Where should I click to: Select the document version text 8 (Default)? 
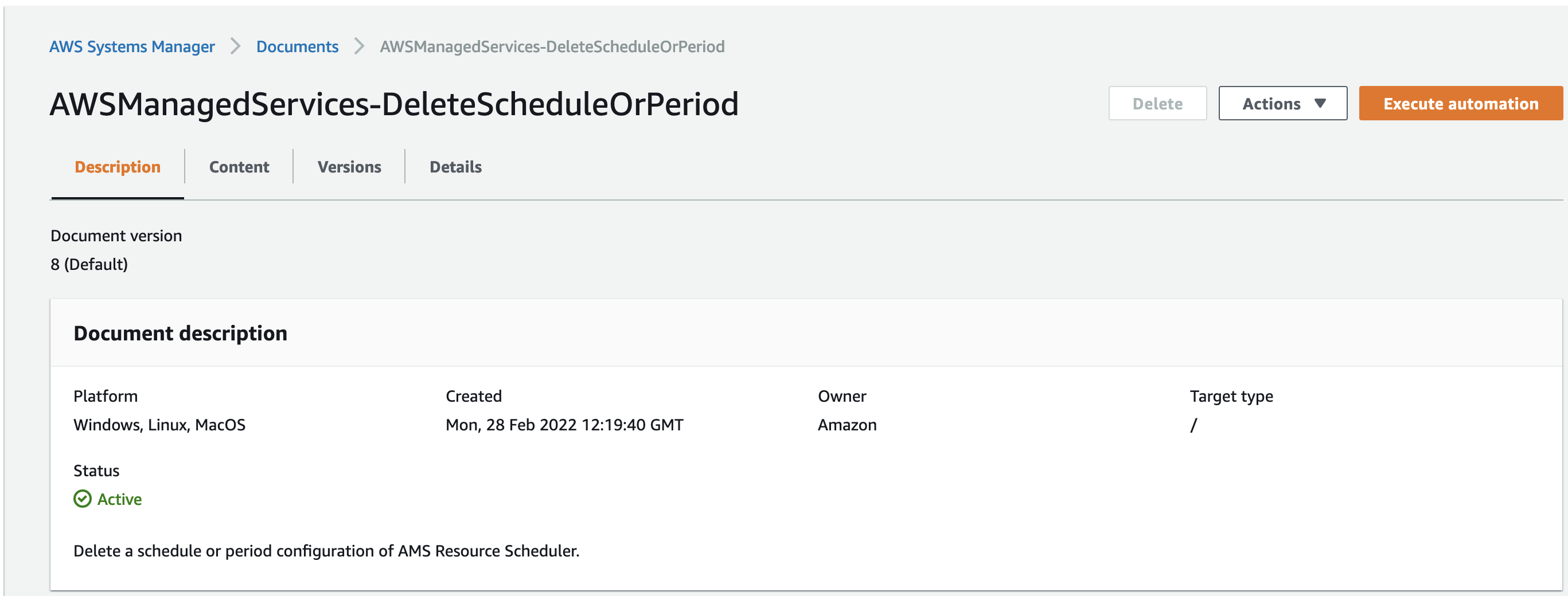coord(89,264)
